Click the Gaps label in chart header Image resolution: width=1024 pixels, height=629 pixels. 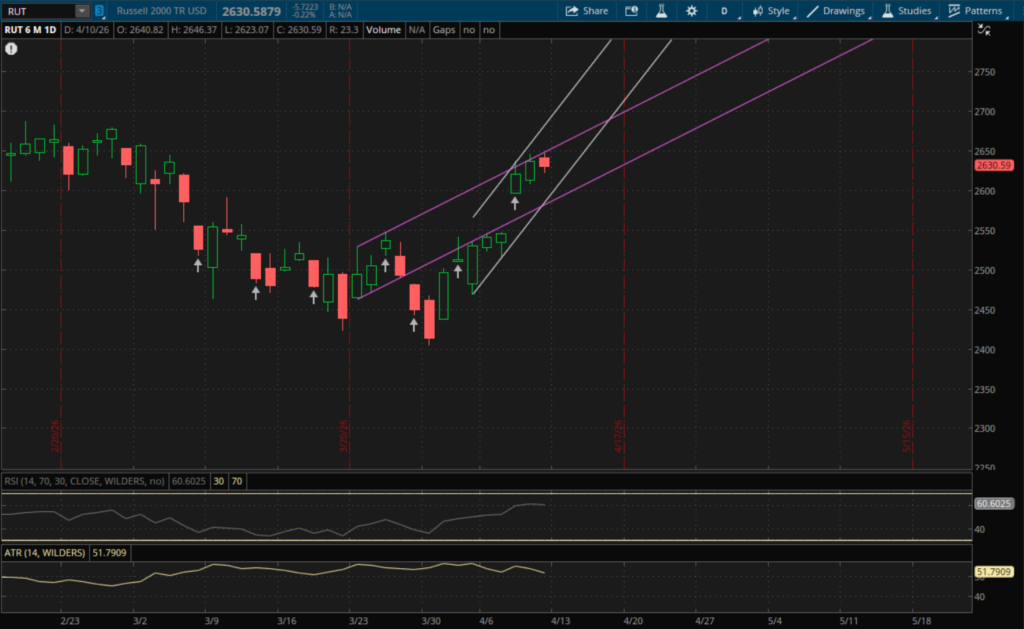click(444, 30)
